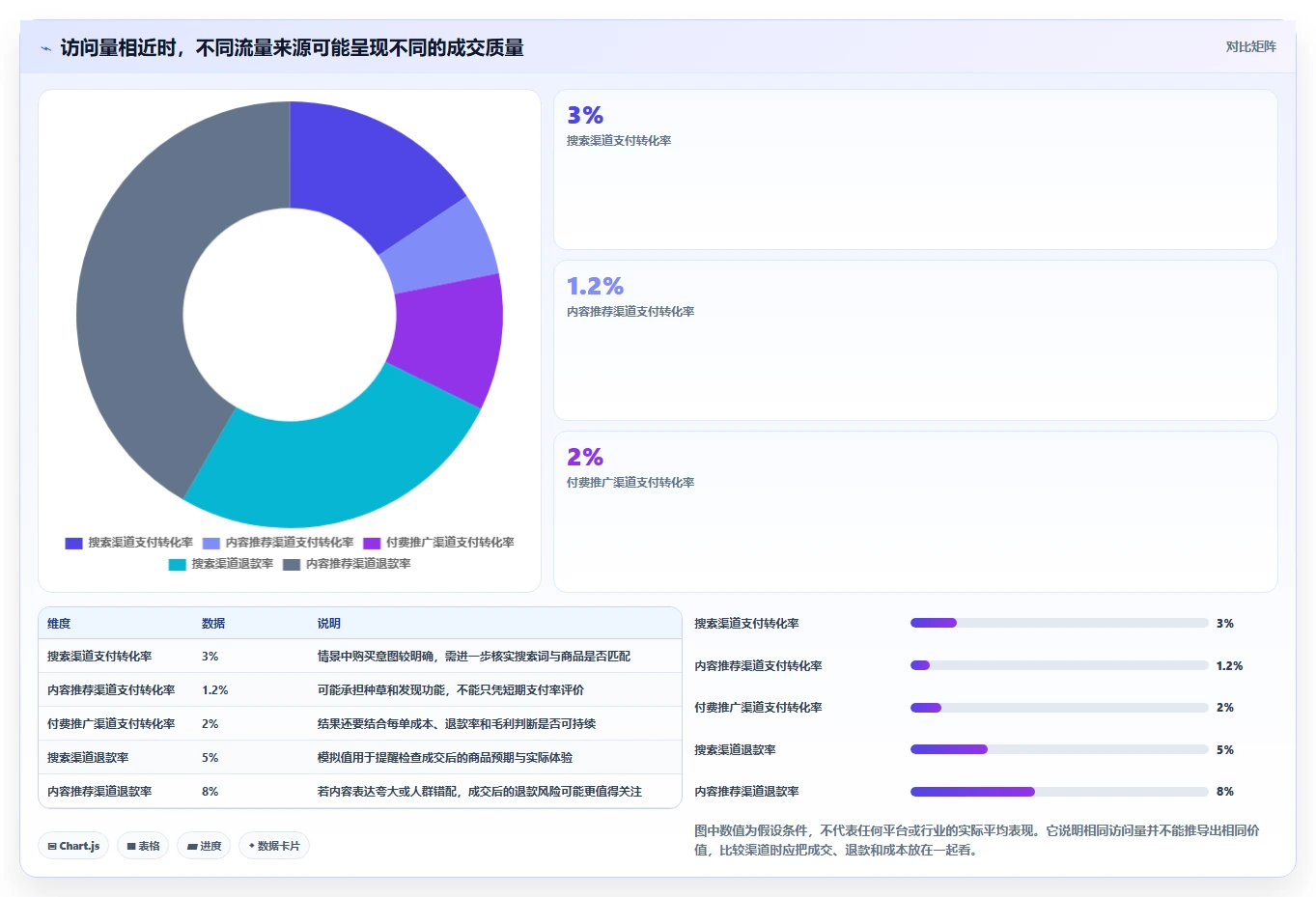
Task: Click description 模拟值用于提醒检查成交后的商品预期与实际体验
Action: (x=445, y=758)
